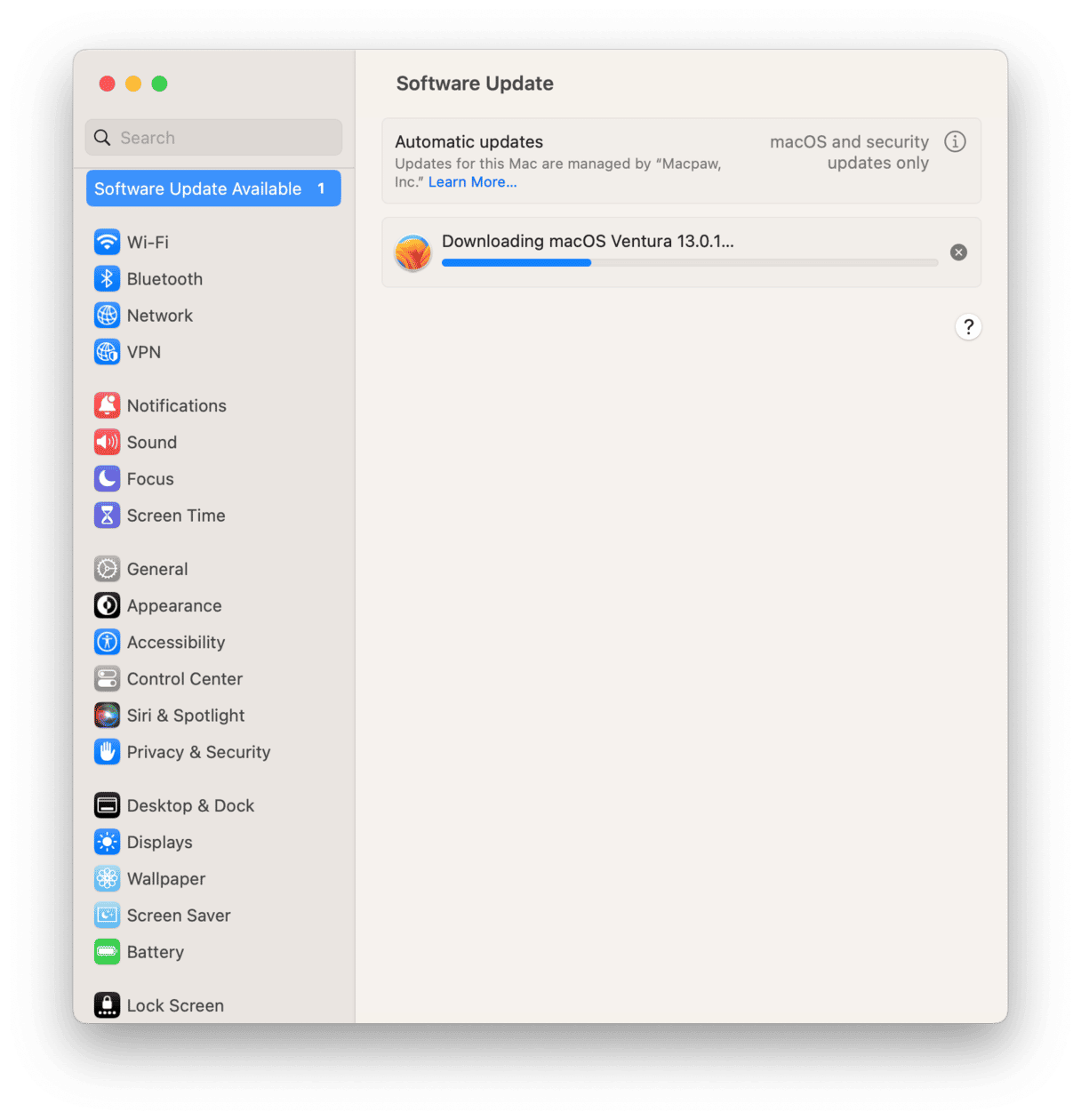The image size is (1081, 1120).
Task: Click the General gear icon
Action: (107, 569)
